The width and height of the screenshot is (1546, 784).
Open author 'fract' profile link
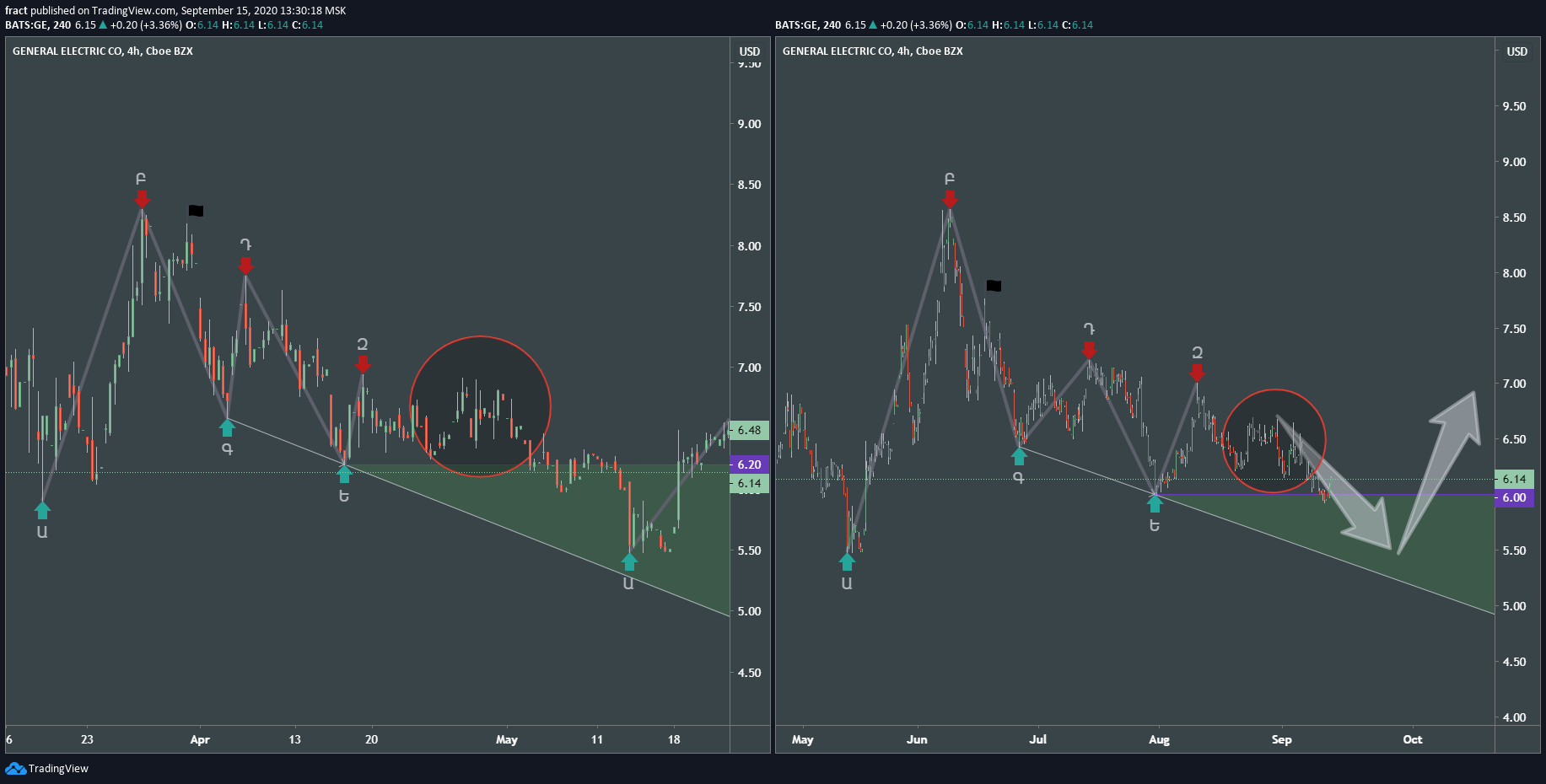pos(16,11)
